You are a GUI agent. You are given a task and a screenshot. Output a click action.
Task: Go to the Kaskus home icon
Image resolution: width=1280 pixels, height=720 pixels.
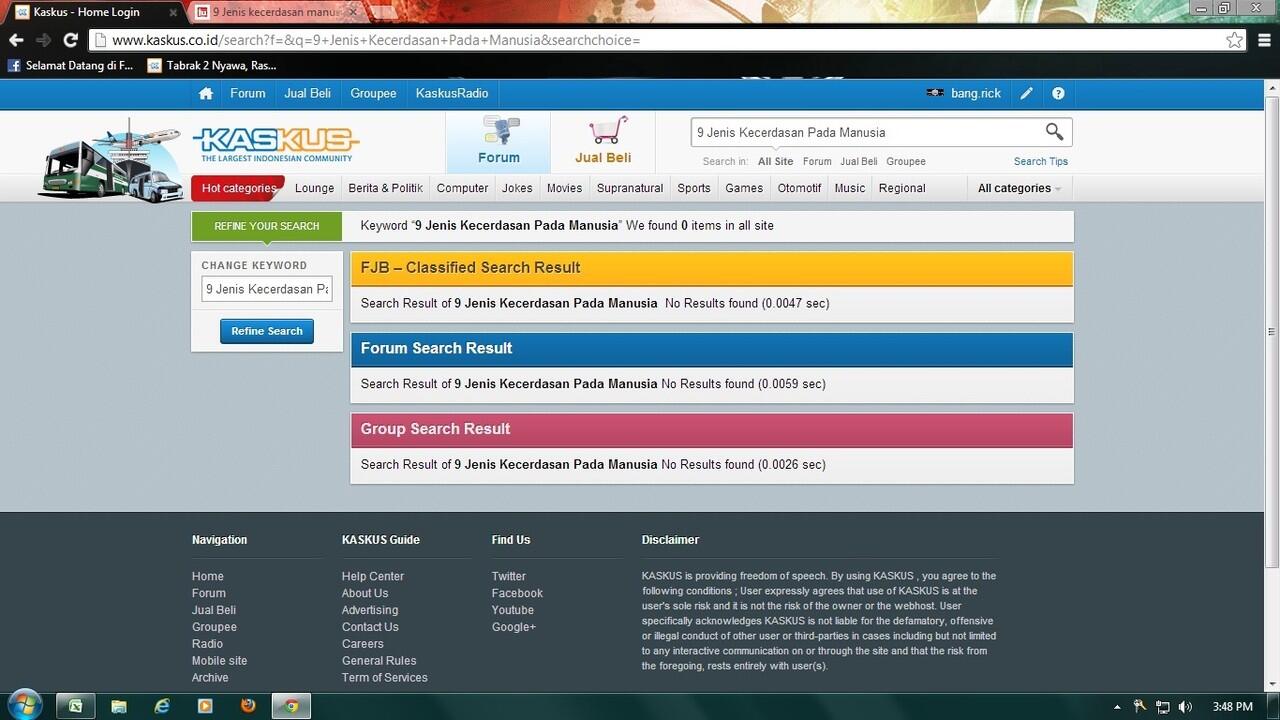(206, 93)
